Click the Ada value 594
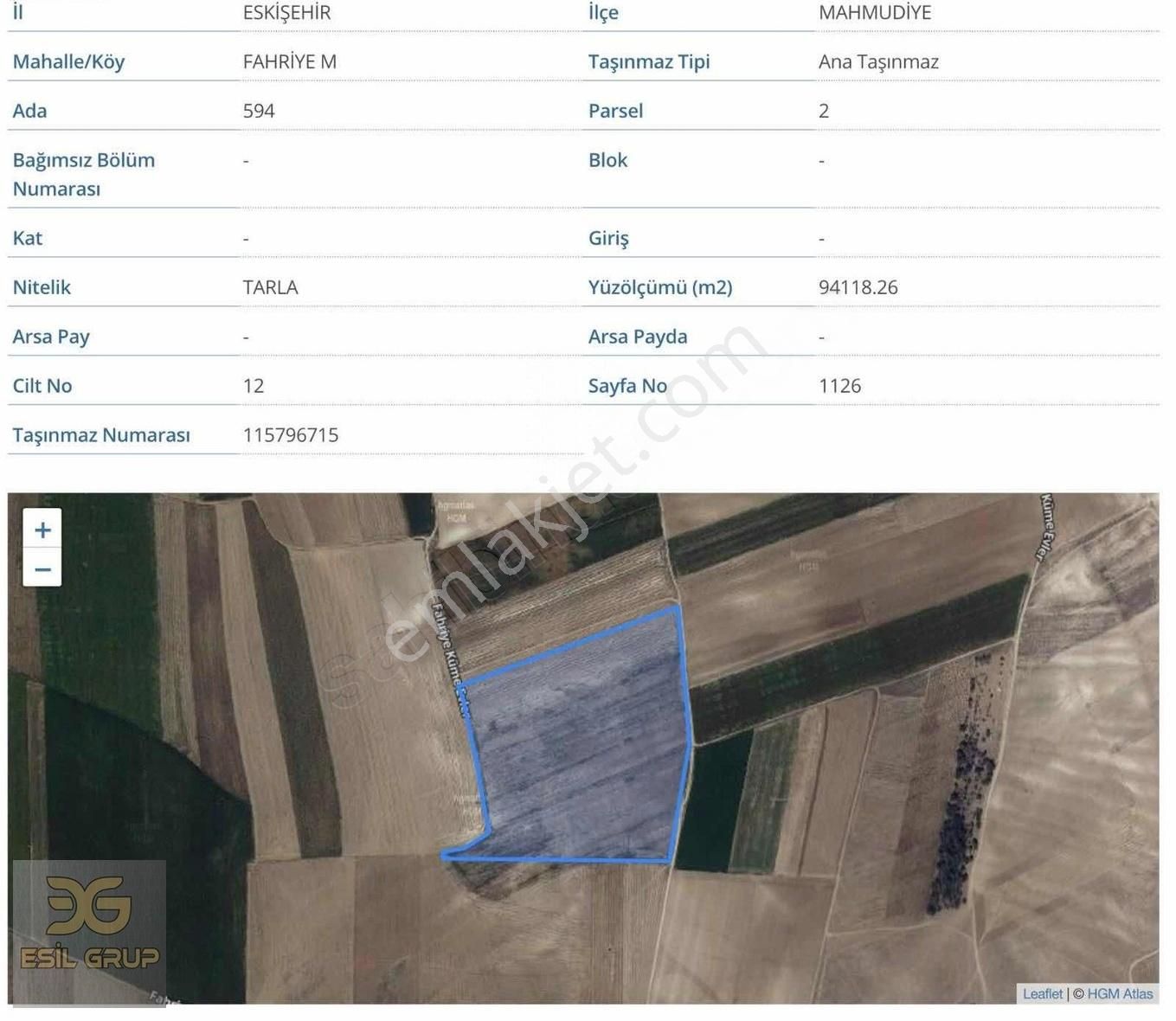The image size is (1176, 1021). (x=259, y=111)
